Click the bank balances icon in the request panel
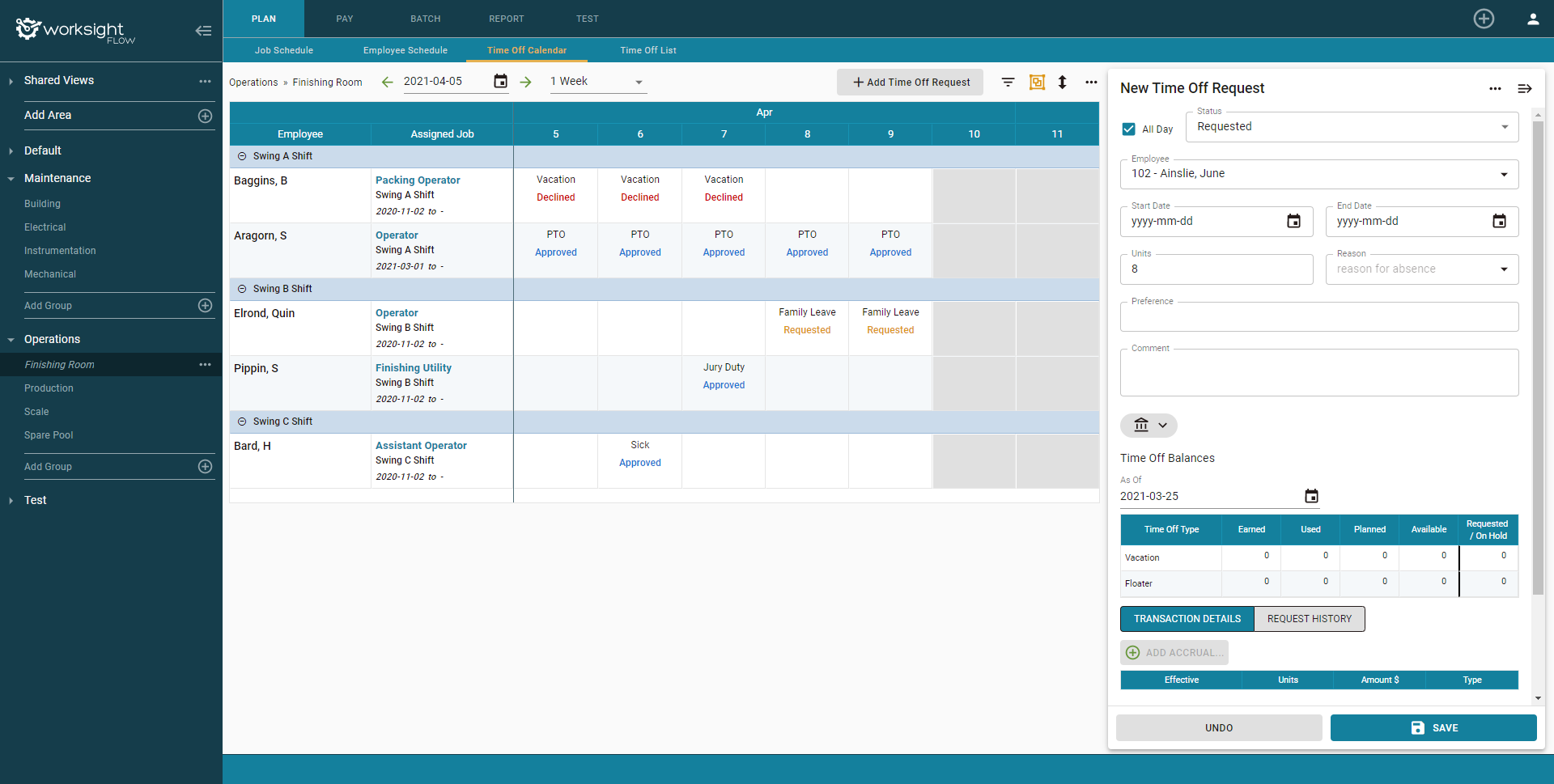 [x=1141, y=425]
